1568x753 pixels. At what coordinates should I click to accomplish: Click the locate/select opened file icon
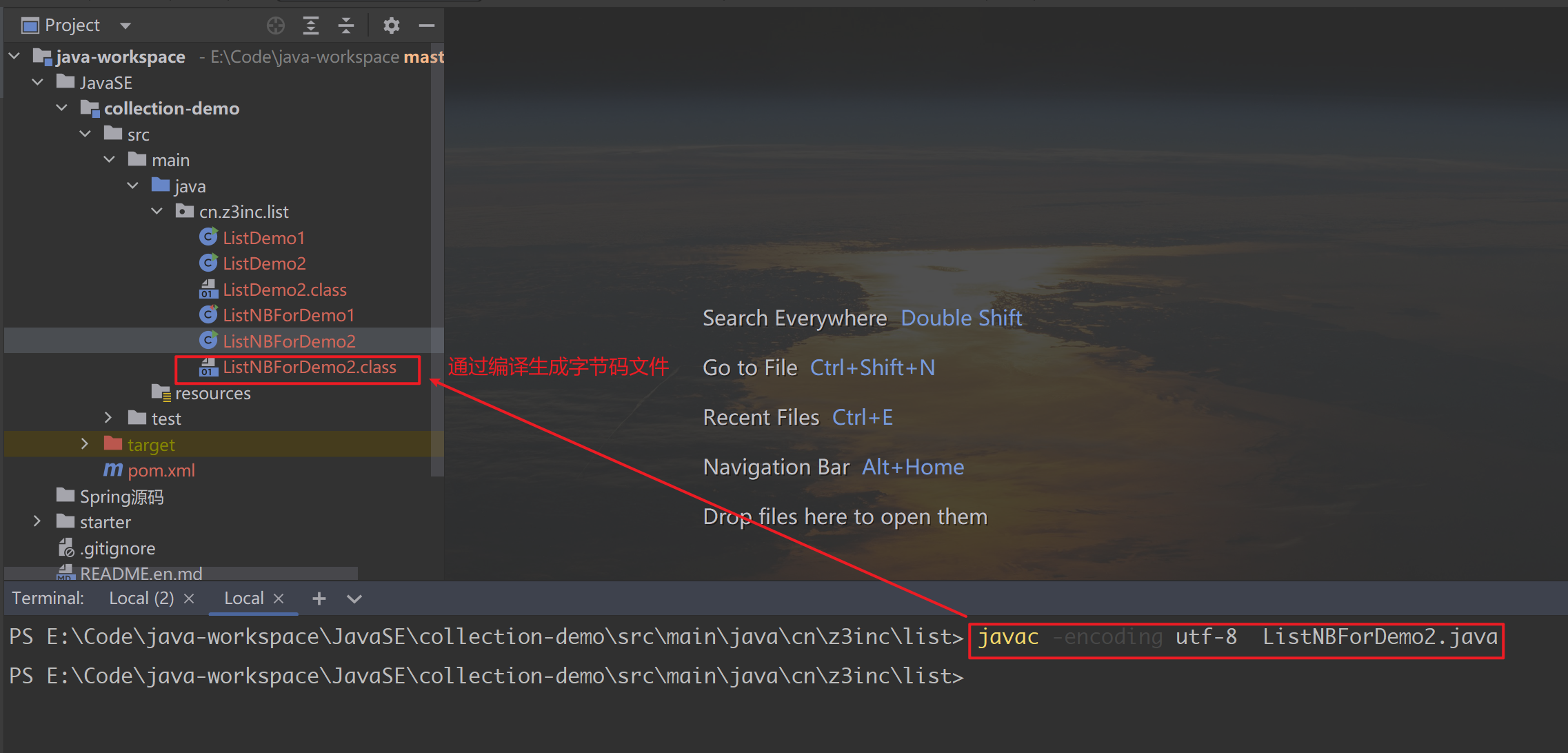(276, 26)
